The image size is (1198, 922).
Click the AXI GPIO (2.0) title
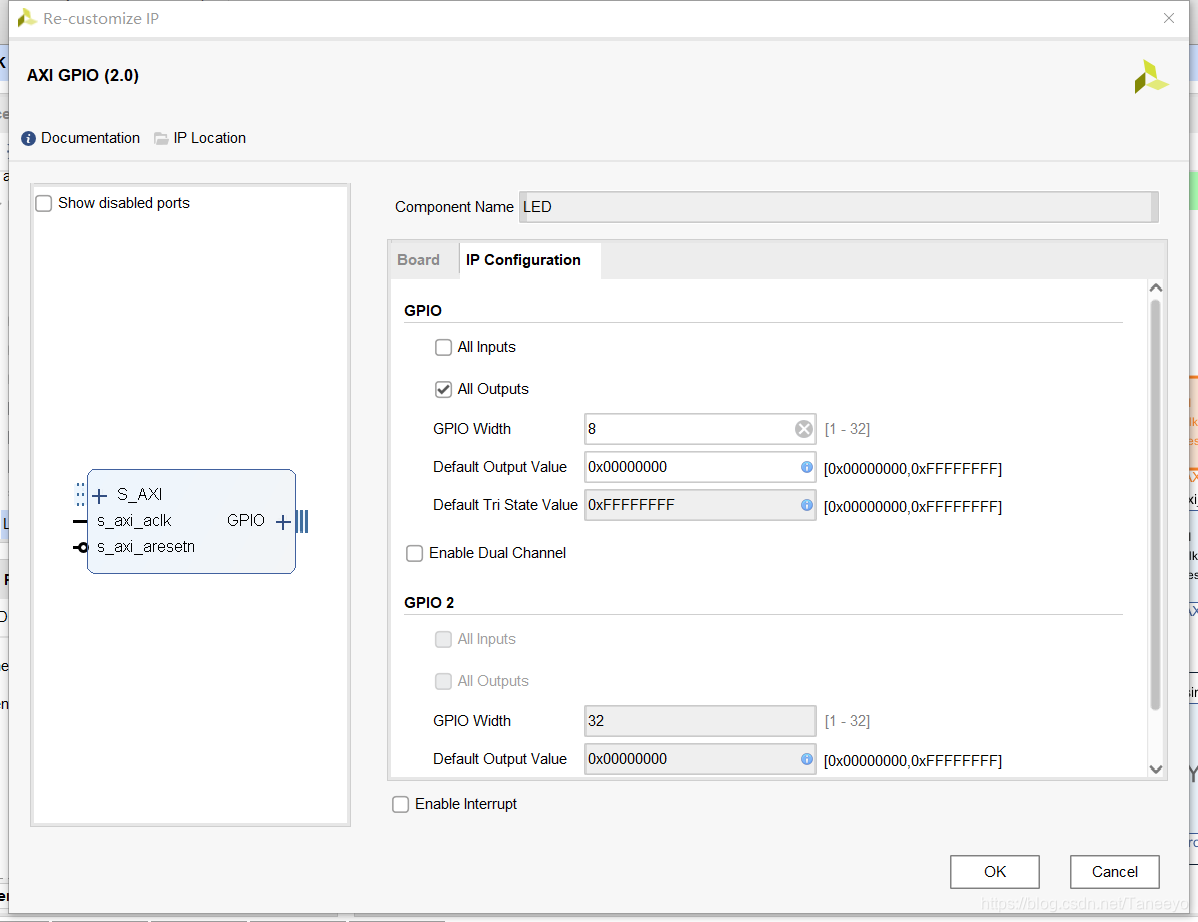83,76
